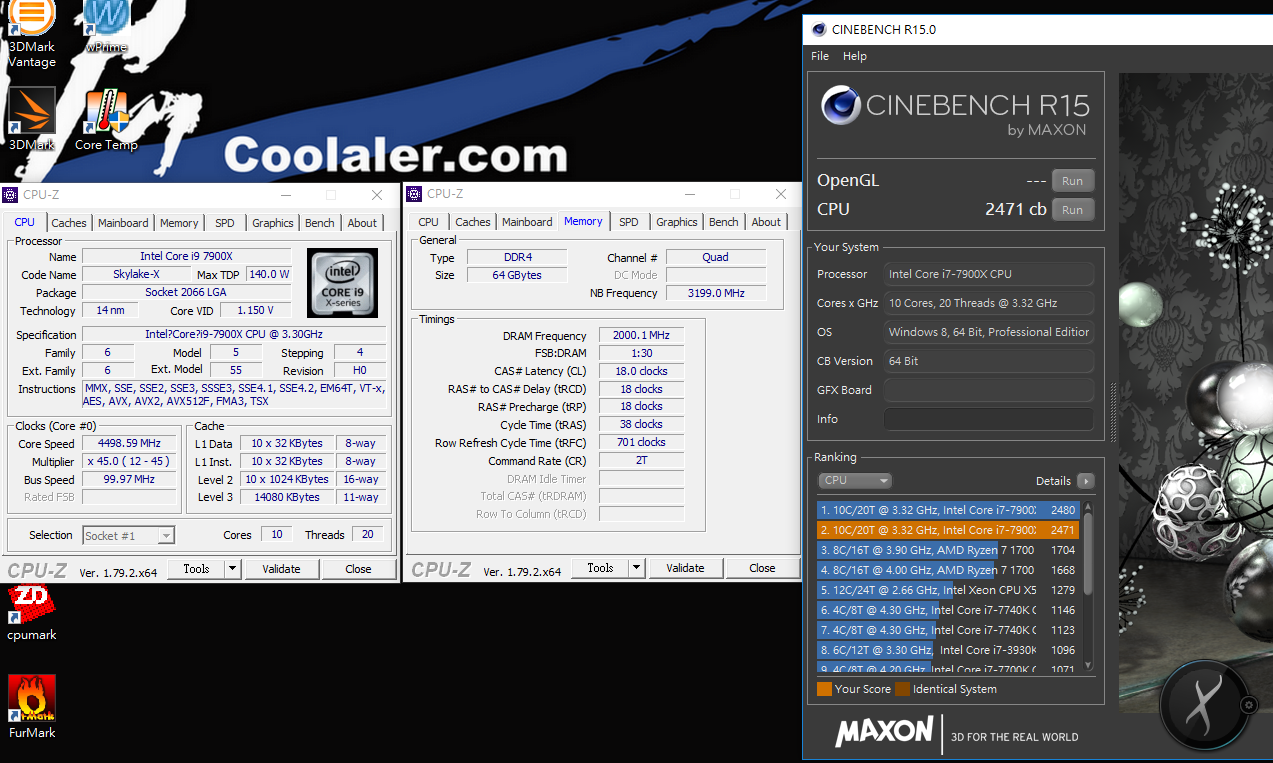Viewport: 1273px width, 763px height.
Task: Click the orange Your Score legend swatch
Action: [x=824, y=689]
